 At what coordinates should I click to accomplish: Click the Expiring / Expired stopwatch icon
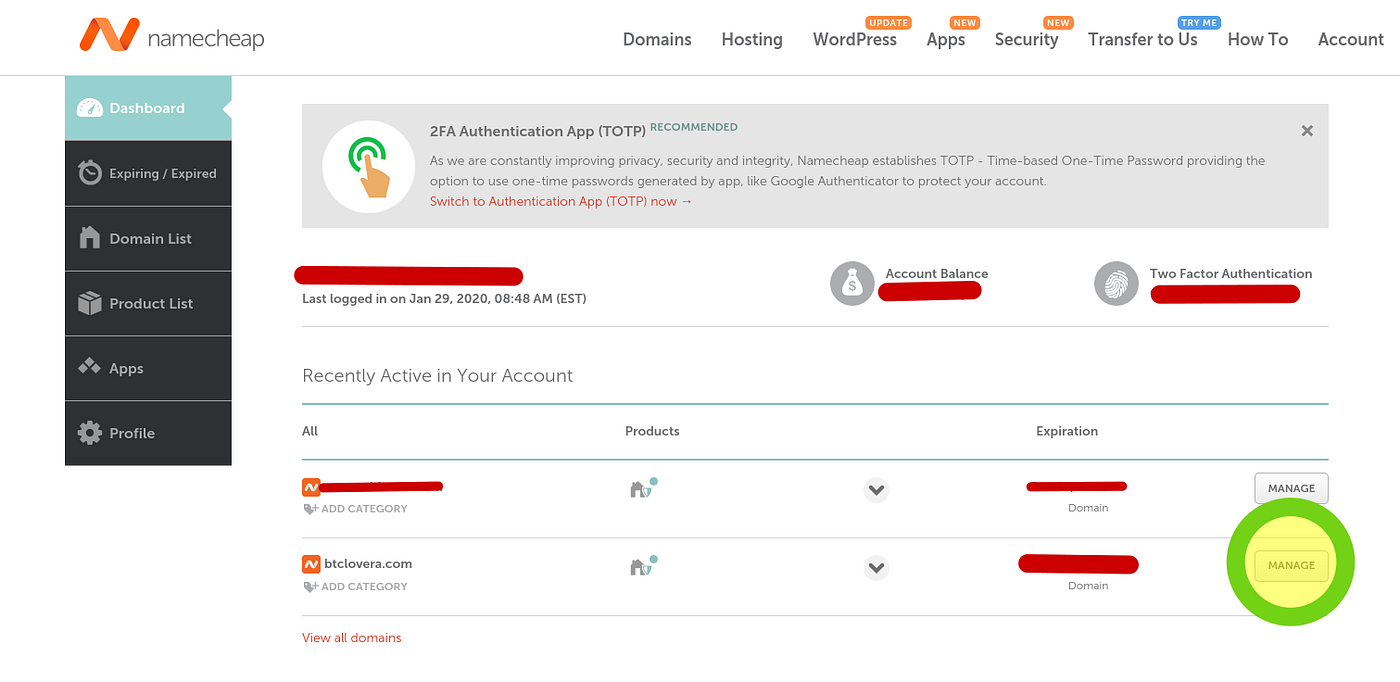[90, 172]
